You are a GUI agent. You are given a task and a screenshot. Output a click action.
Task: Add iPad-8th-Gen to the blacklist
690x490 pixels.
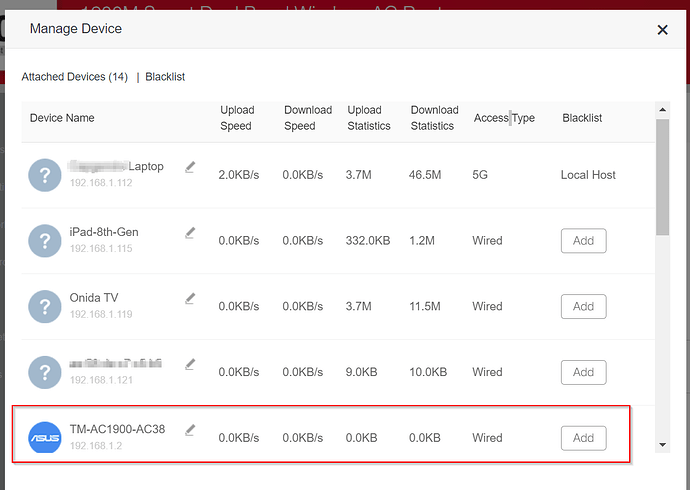coord(583,241)
